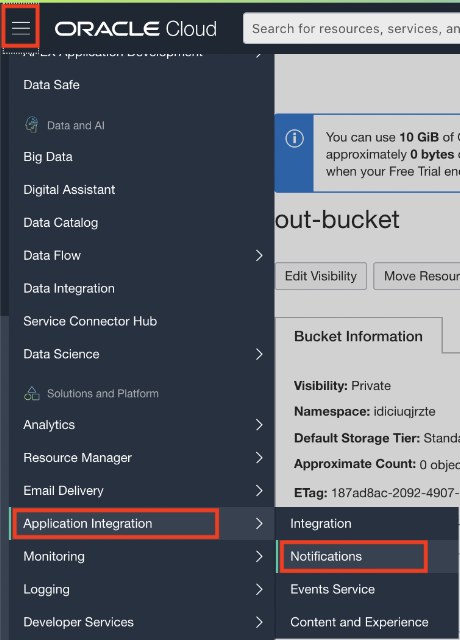
Task: Focus the search for resources field
Action: click(352, 29)
